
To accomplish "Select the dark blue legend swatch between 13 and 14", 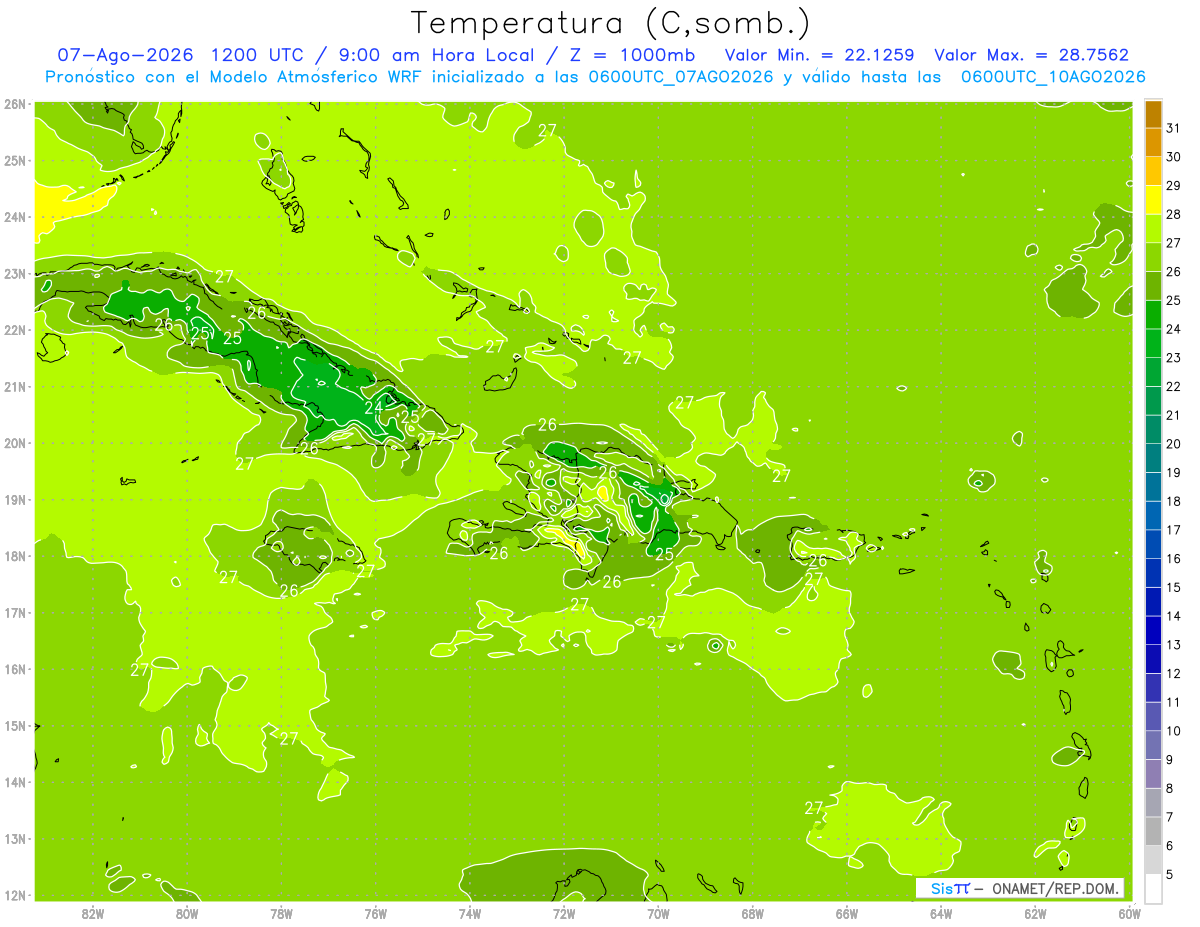I will pos(1153,630).
